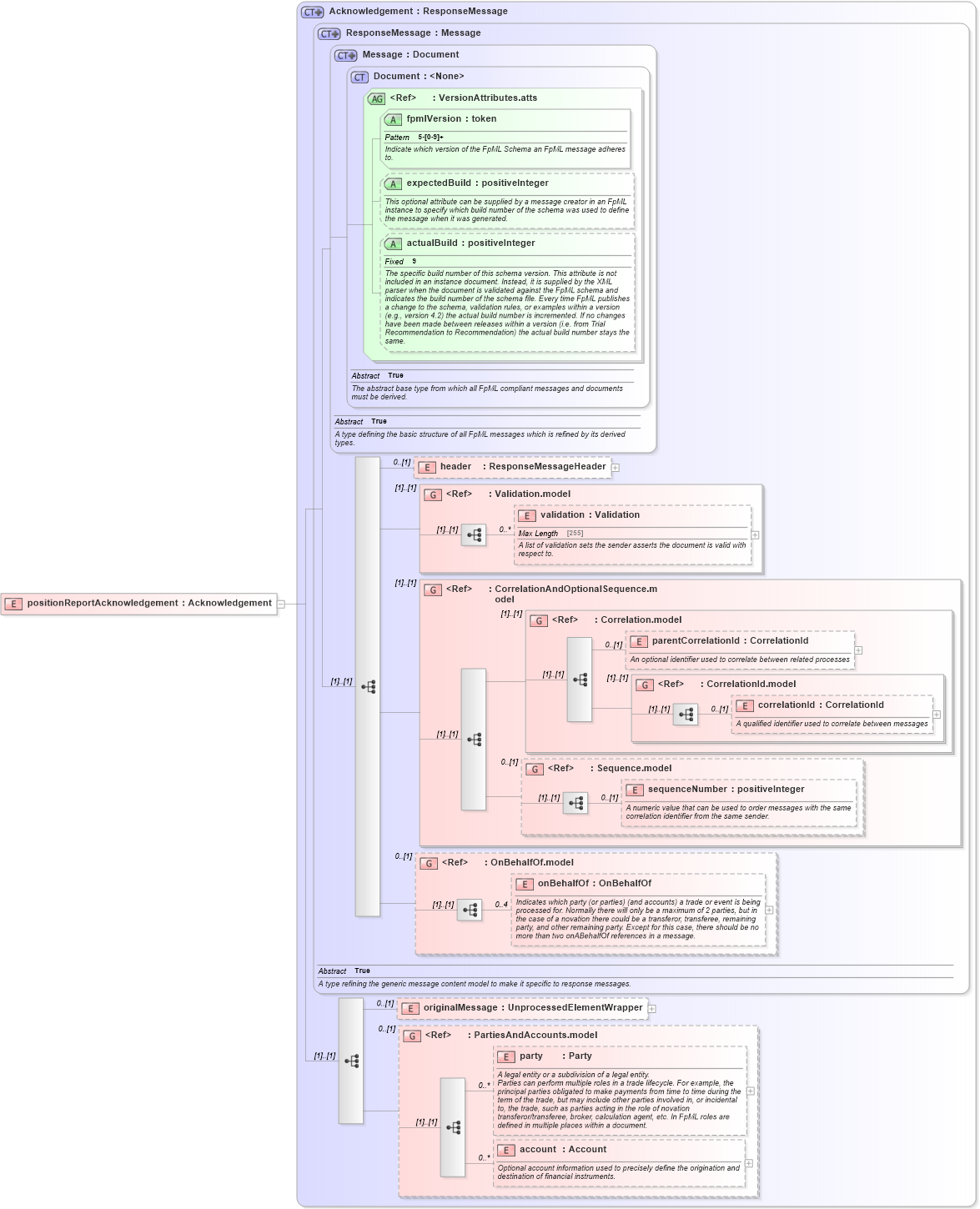Expand the correlationId element plus box
This screenshot has height=1209, width=980.
937,715
